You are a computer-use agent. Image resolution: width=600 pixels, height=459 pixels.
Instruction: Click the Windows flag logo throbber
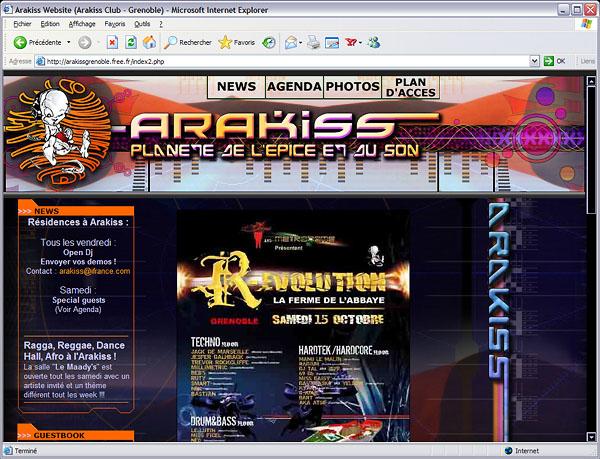coord(586,24)
